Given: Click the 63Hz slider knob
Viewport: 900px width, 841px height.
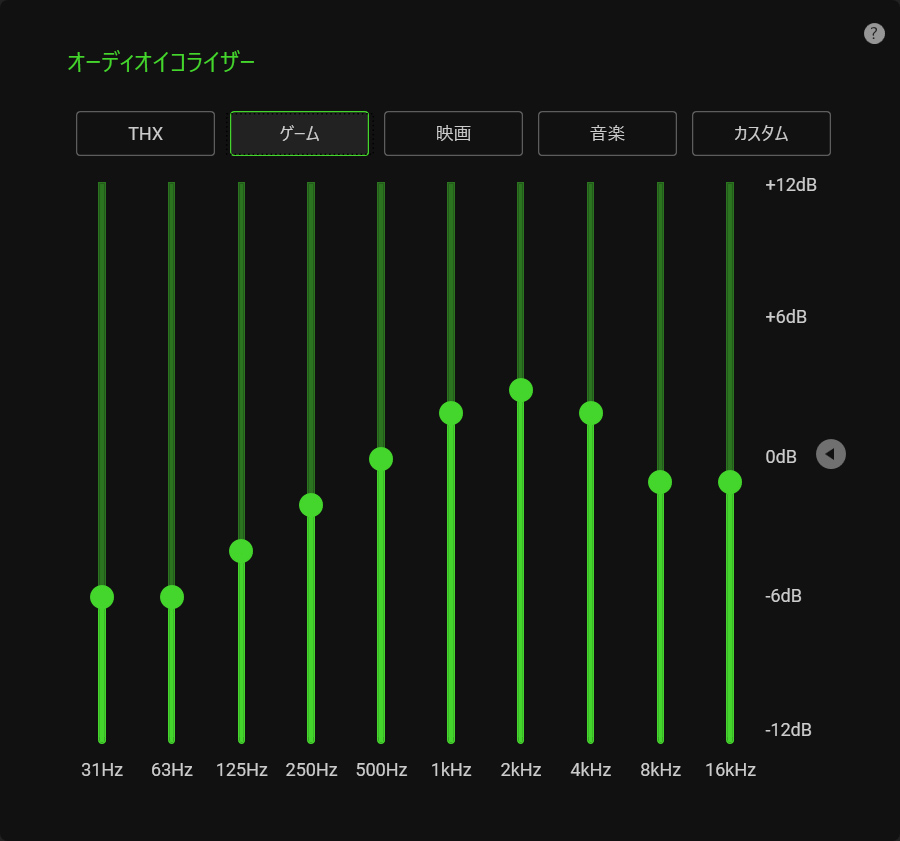Looking at the screenshot, I should (172, 597).
